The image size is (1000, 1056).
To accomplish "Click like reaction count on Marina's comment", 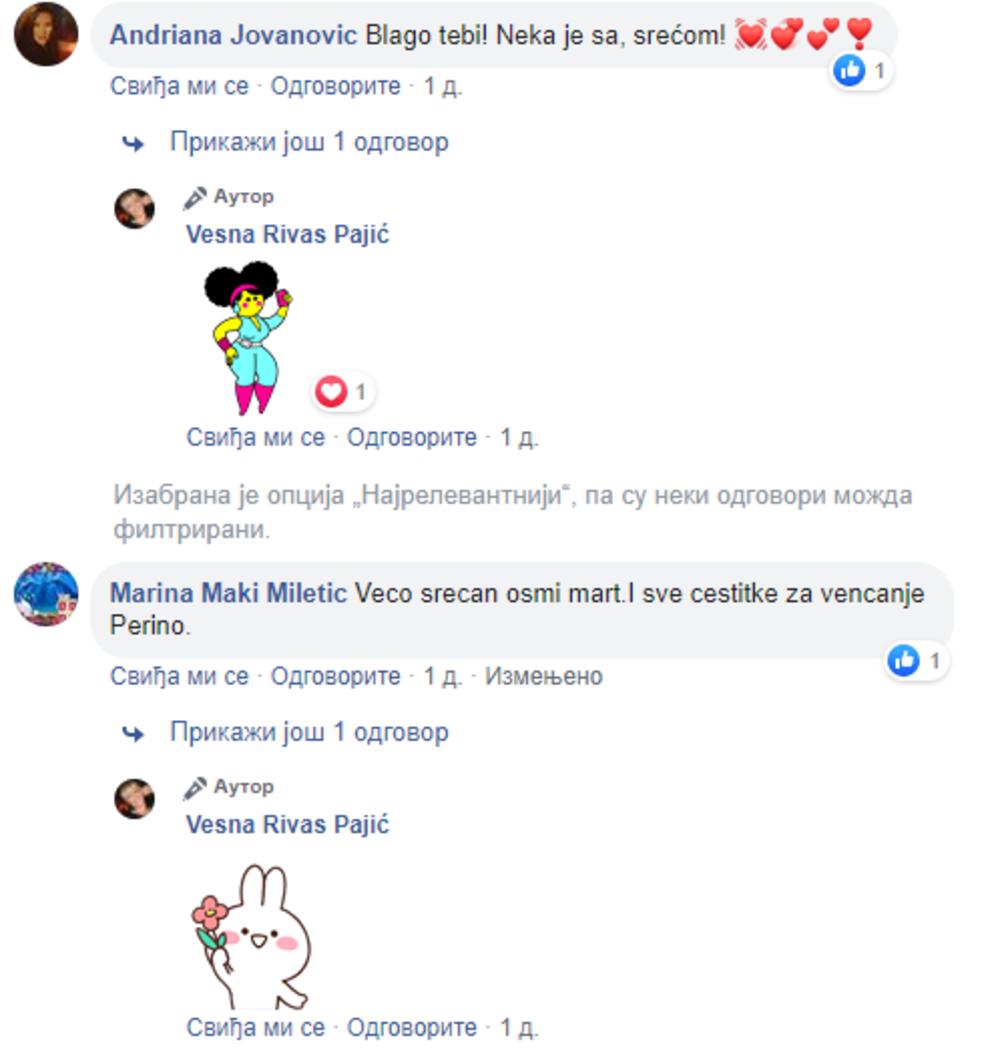I will click(x=916, y=661).
